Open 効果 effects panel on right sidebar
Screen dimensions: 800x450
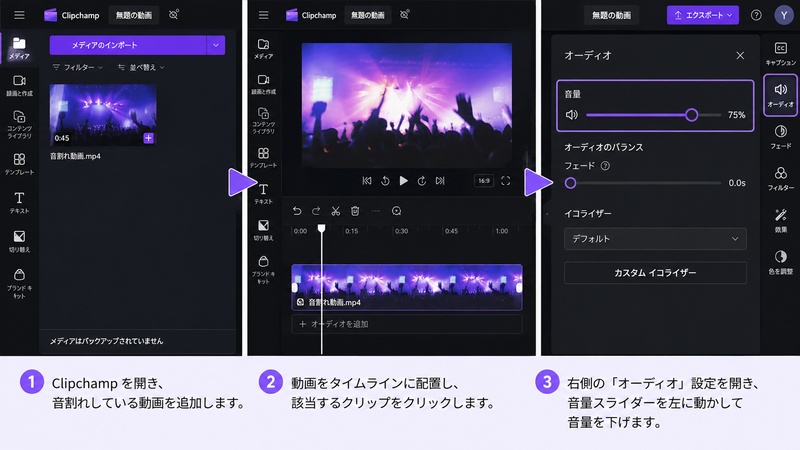pyautogui.click(x=781, y=220)
